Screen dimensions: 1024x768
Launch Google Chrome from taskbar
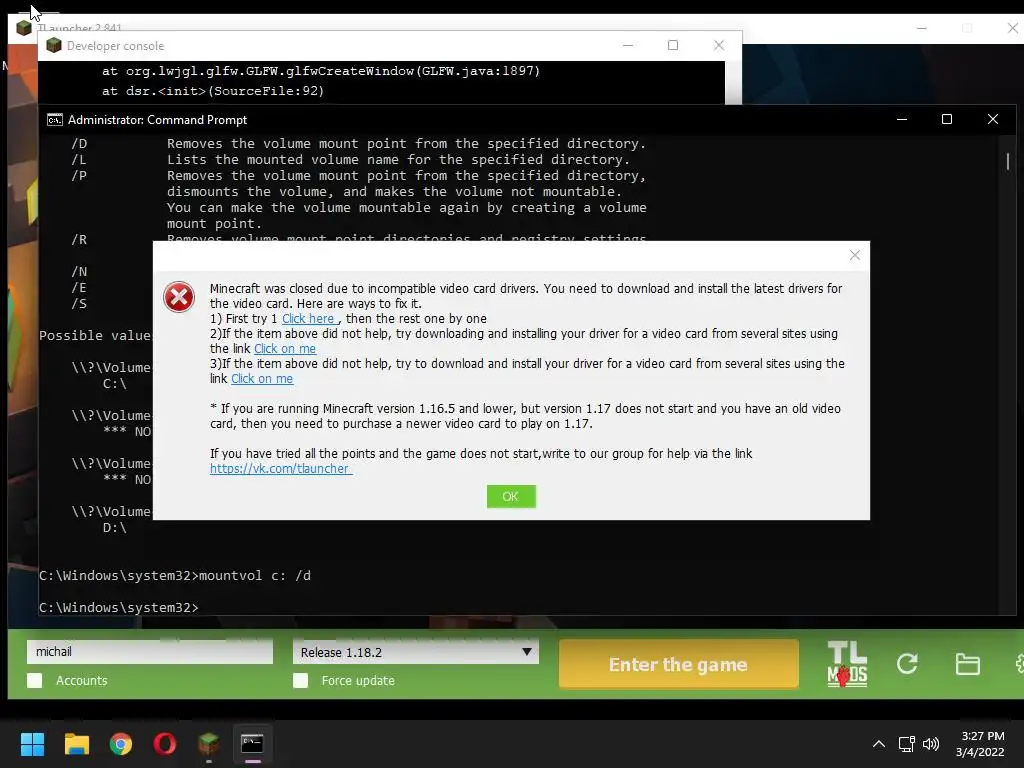coord(121,744)
